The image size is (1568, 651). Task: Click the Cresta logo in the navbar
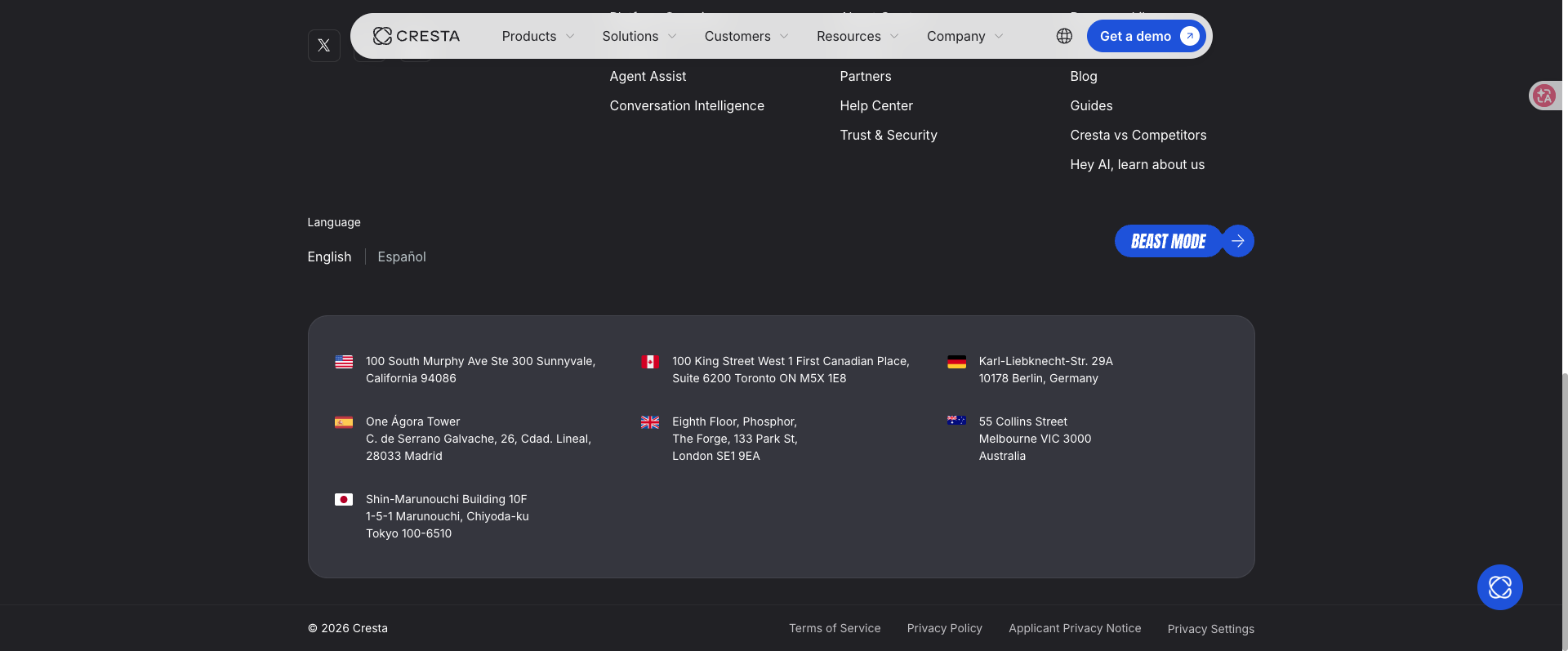[416, 36]
